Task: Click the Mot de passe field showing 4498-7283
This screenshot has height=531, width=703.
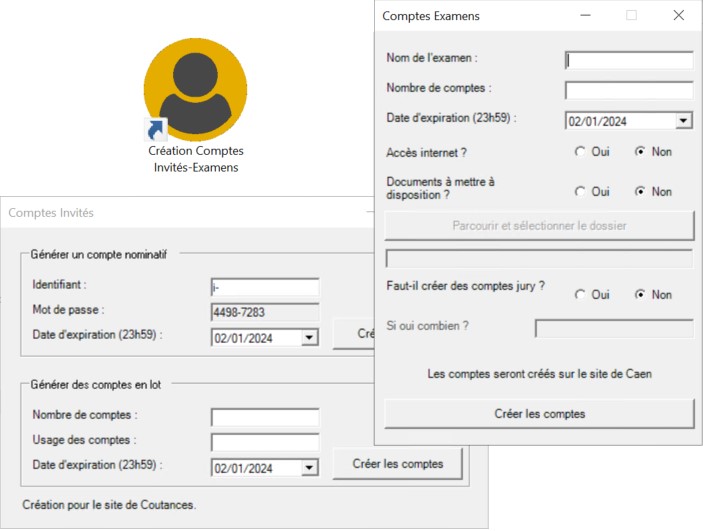Action: [265, 312]
